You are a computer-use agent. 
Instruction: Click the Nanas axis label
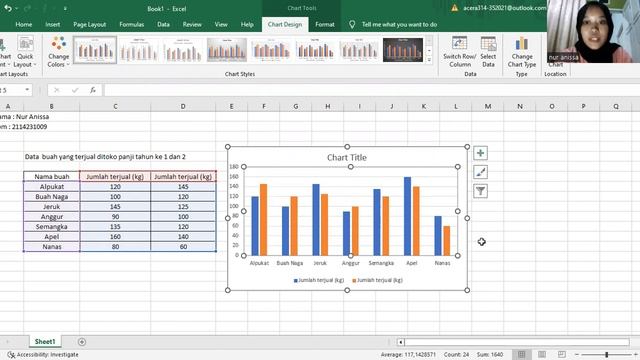click(442, 263)
